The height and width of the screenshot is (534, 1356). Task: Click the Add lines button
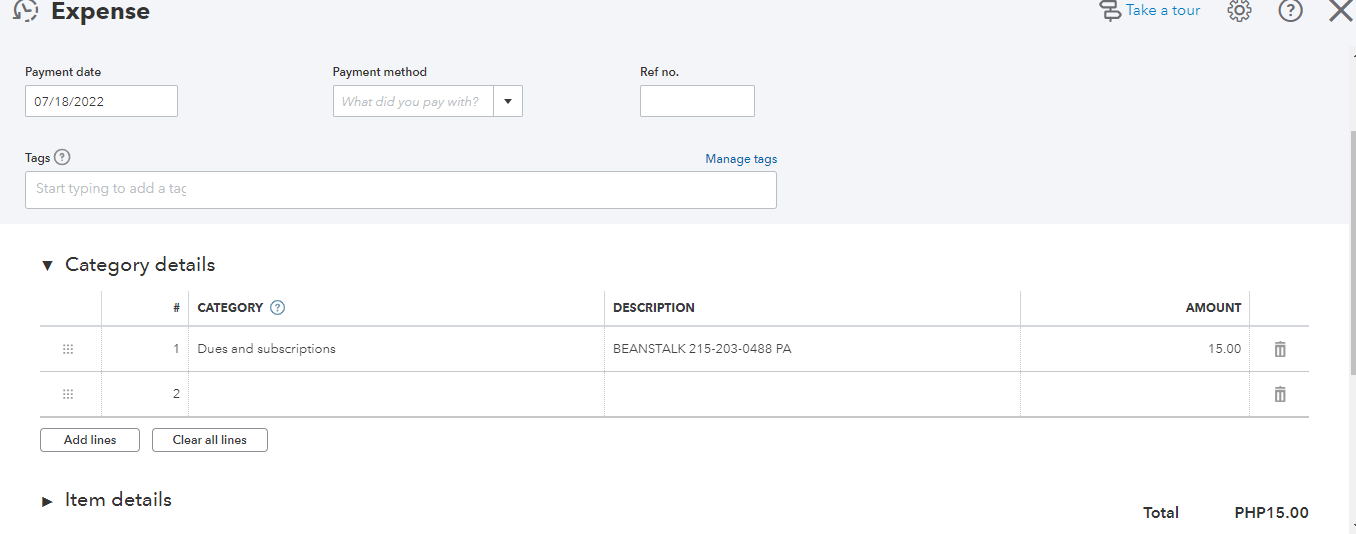(x=90, y=440)
